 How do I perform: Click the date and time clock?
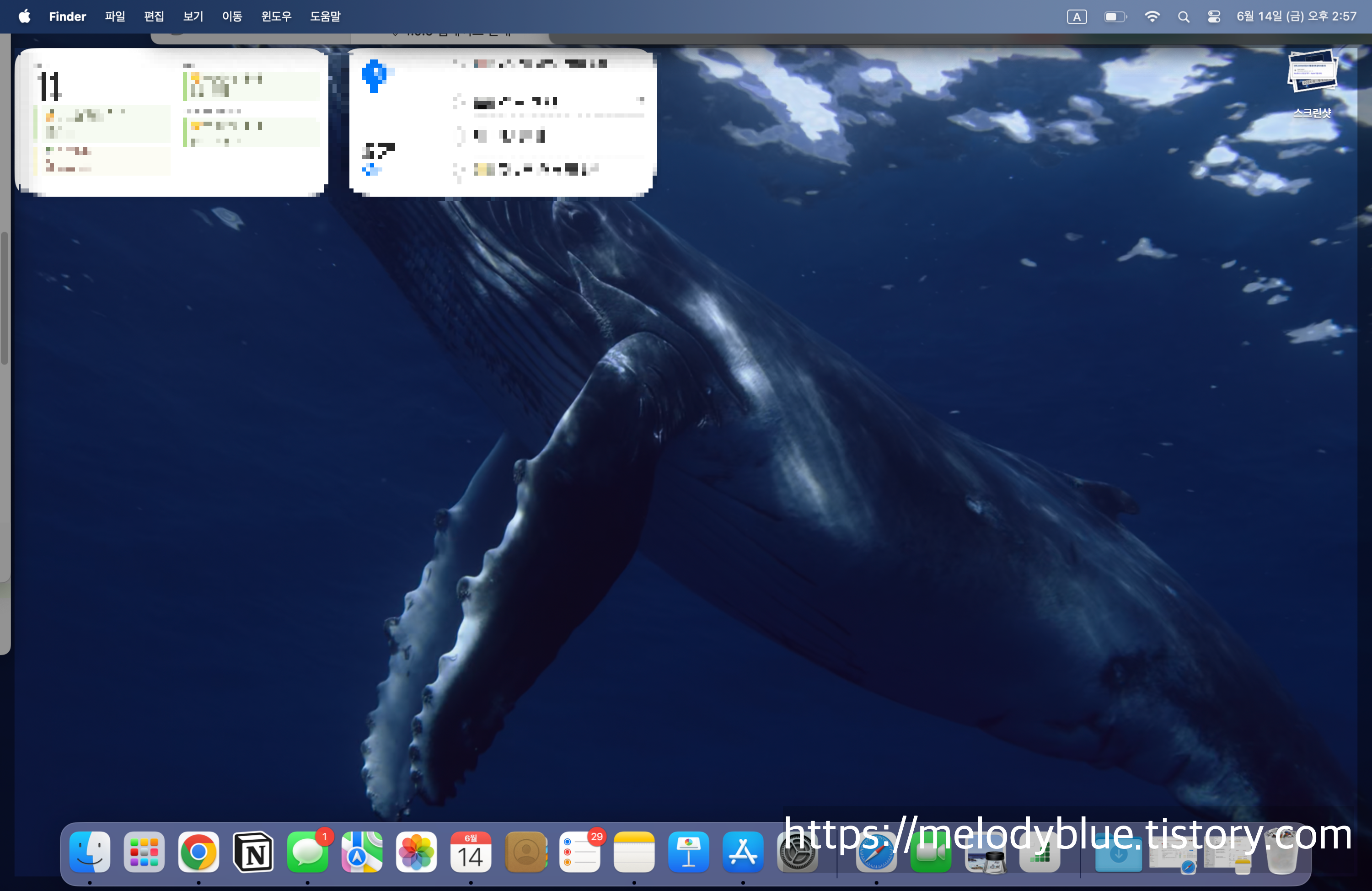pyautogui.click(x=1297, y=17)
